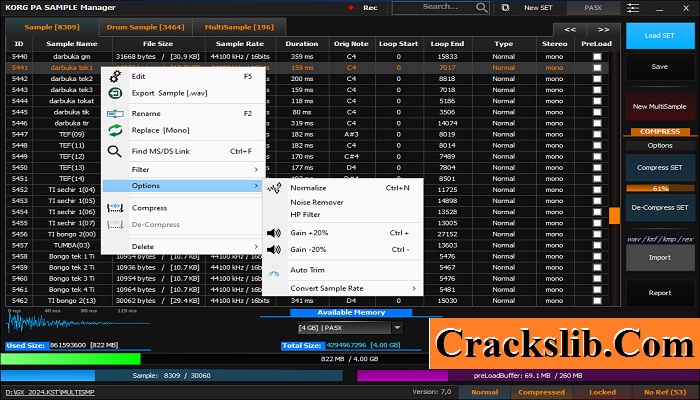Image resolution: width=700 pixels, height=400 pixels.
Task: Open the D:\GX_2024.KST\MULTISMP path link
Action: [x=50, y=392]
